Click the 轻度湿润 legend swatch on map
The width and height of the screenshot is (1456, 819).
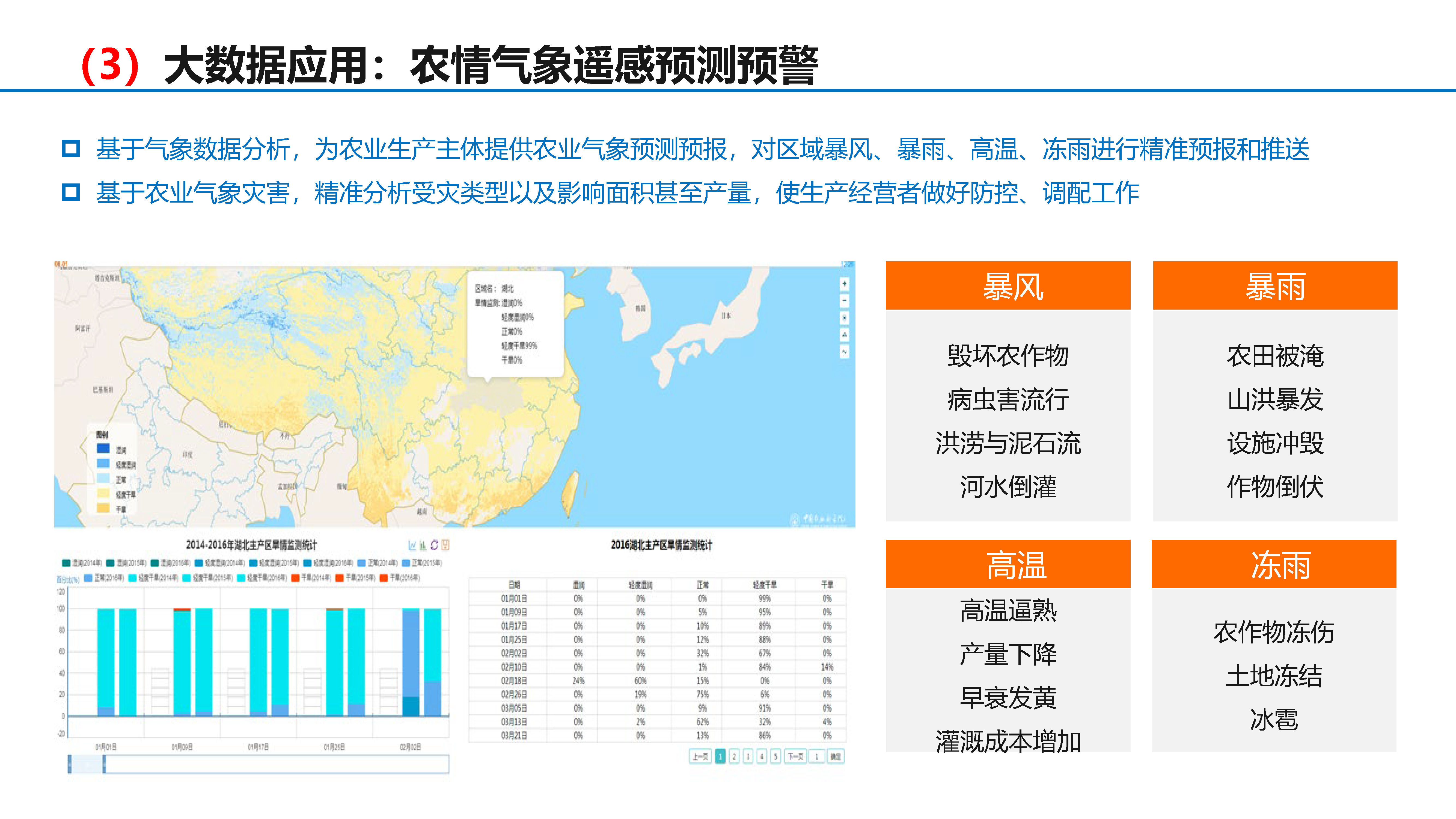(x=103, y=464)
